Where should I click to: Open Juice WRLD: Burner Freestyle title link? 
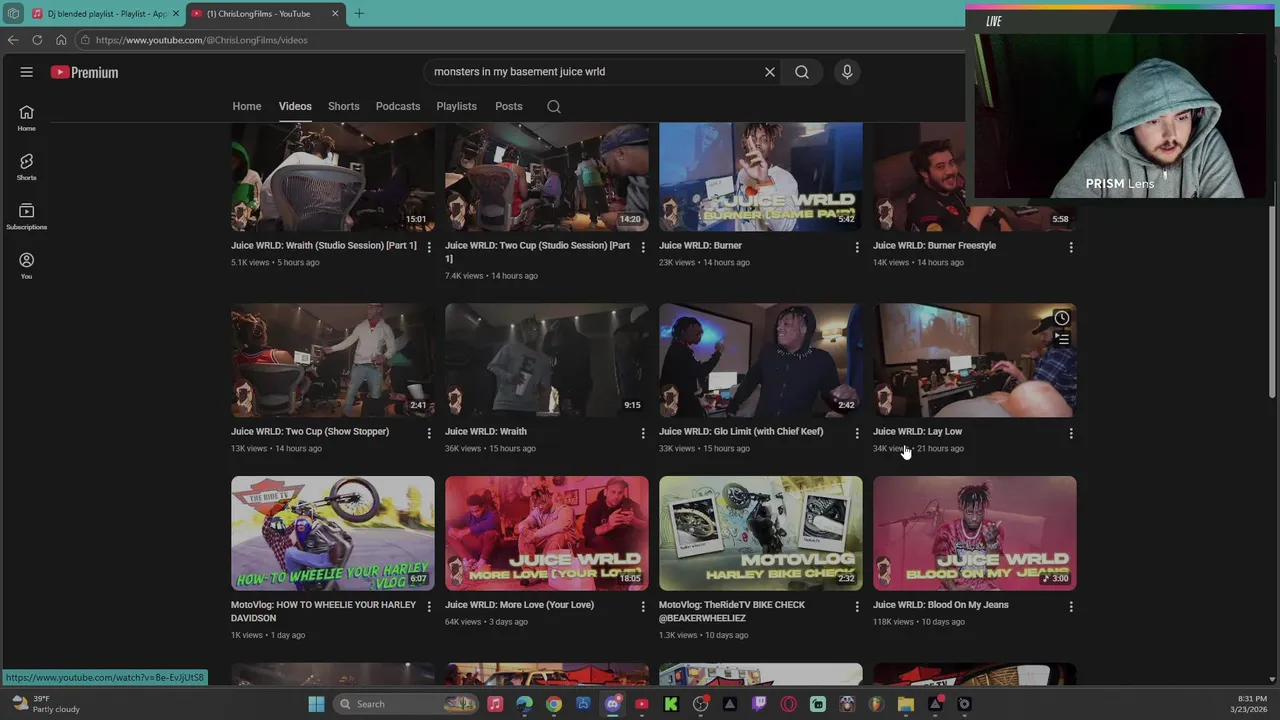[934, 245]
